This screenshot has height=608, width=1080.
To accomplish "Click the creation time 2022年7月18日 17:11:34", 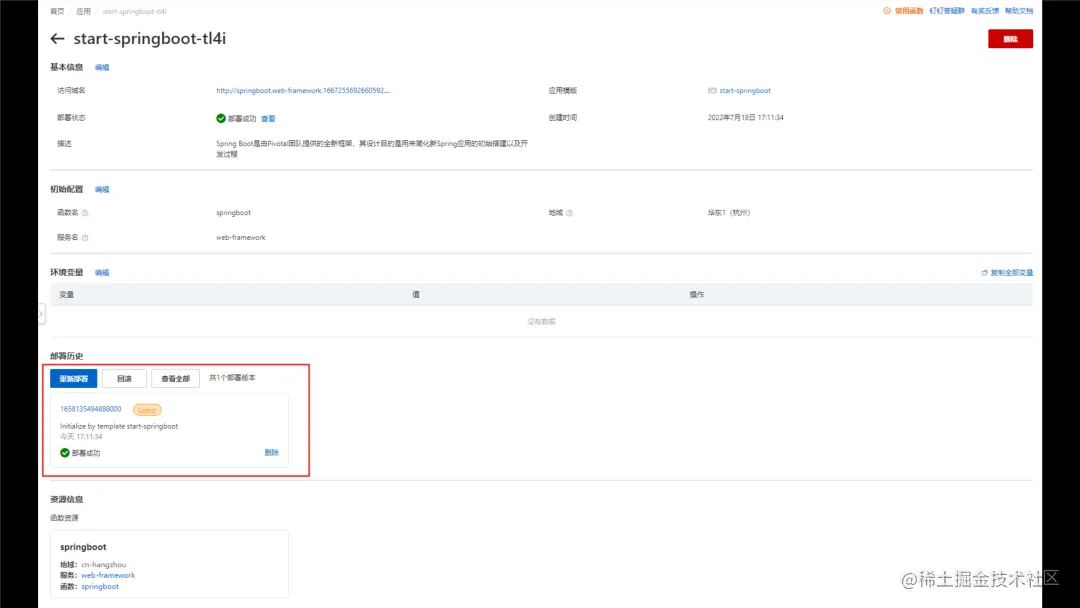I will click(x=745, y=118).
